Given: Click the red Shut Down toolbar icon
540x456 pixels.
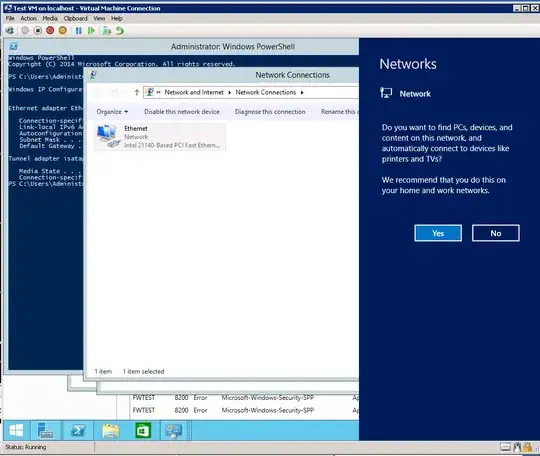Looking at the screenshot, I should (50, 31).
